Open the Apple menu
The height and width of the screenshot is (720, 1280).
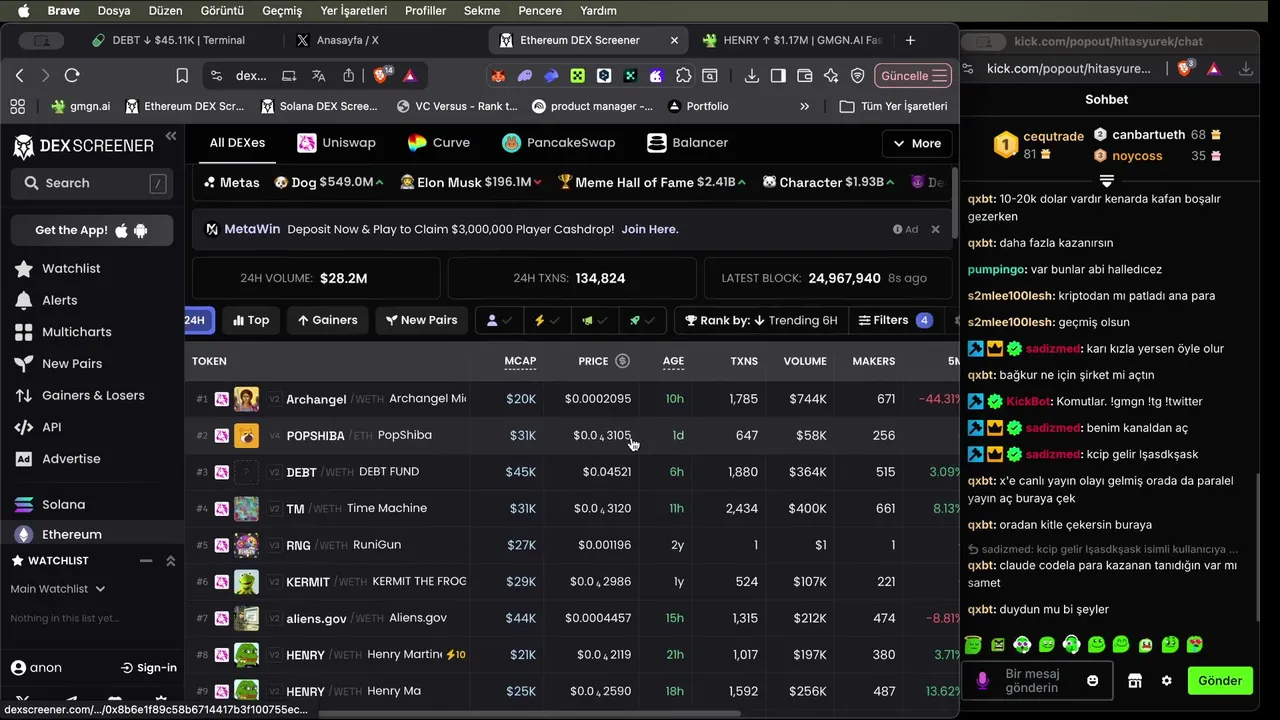(x=22, y=11)
